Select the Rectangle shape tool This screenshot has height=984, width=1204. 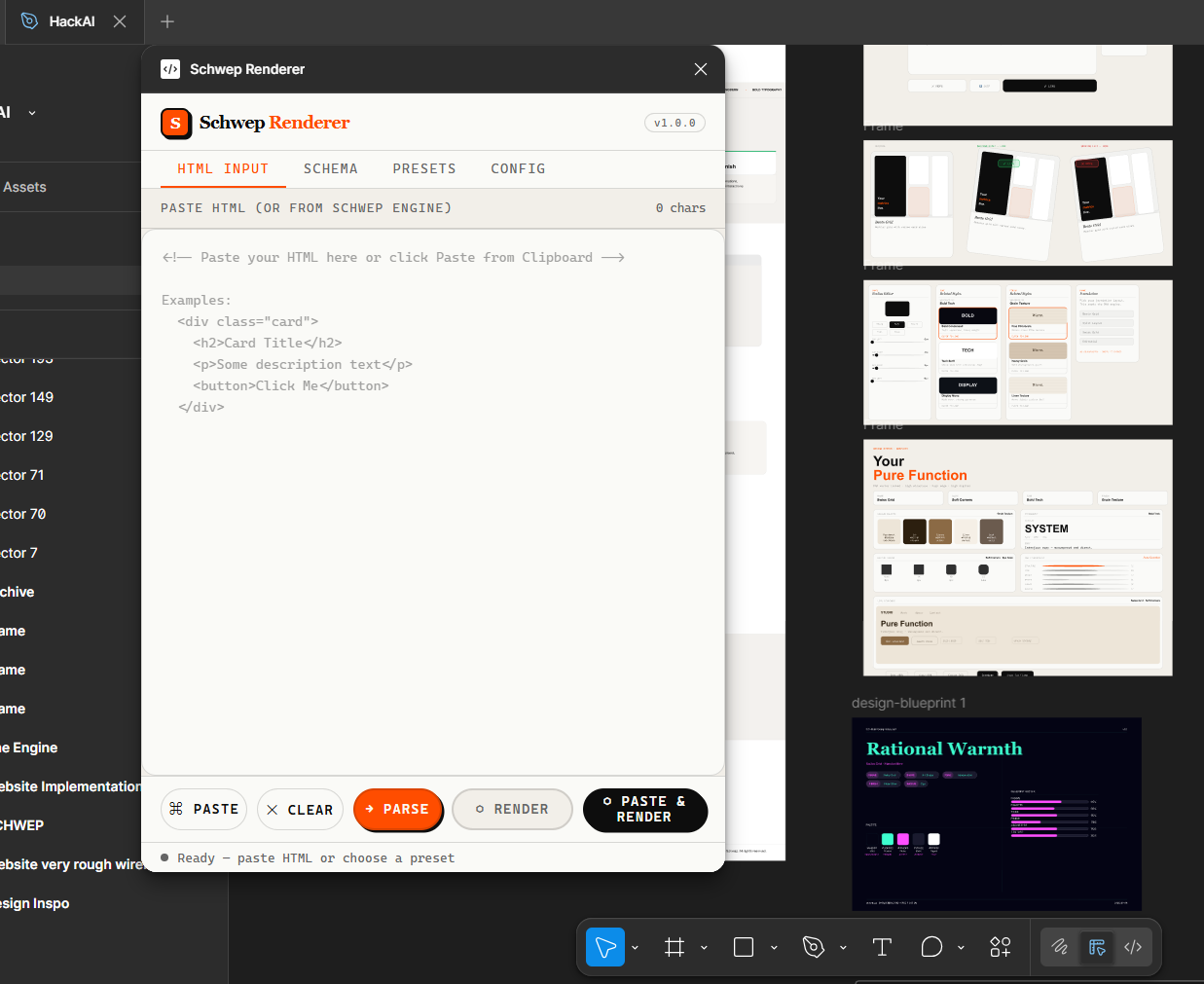click(744, 947)
